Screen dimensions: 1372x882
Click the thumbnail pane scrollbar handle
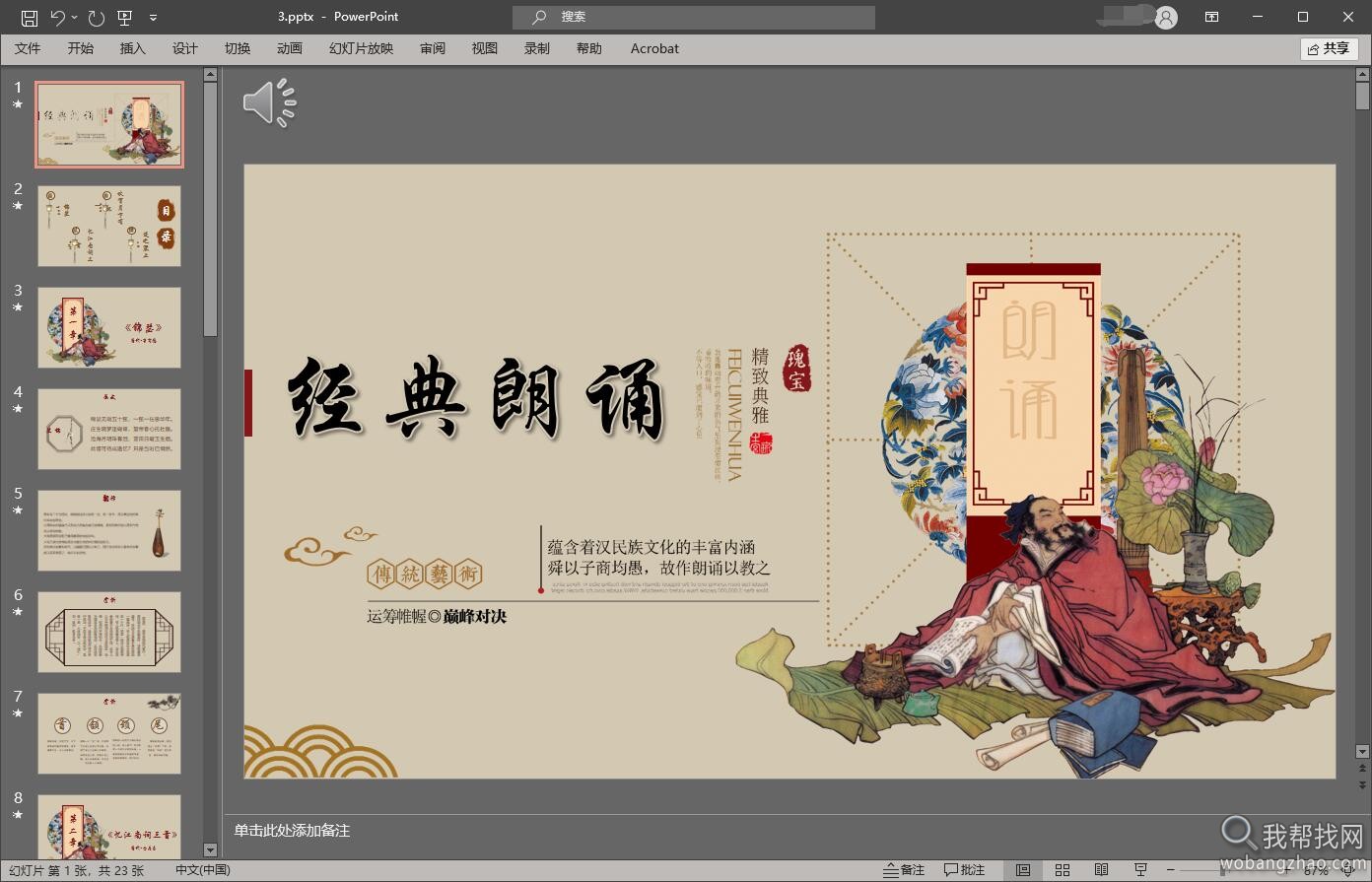pyautogui.click(x=210, y=209)
